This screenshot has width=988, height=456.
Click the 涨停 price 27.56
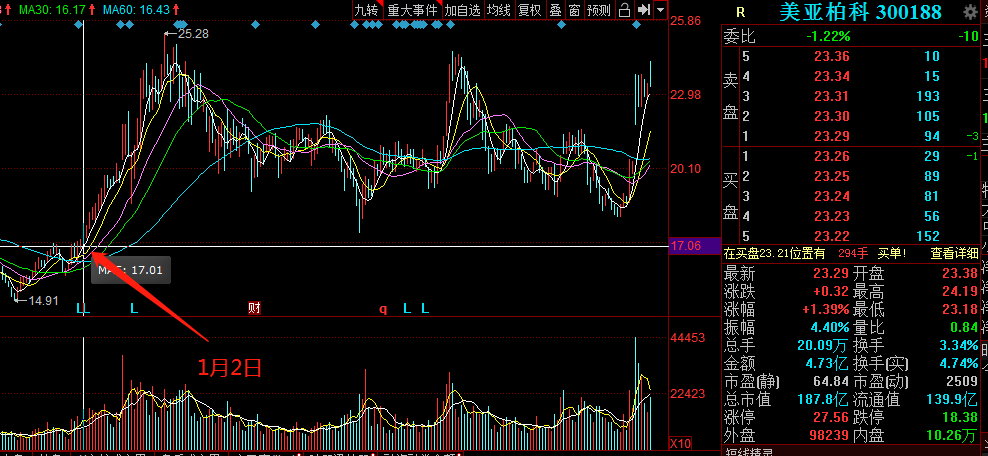click(x=832, y=418)
